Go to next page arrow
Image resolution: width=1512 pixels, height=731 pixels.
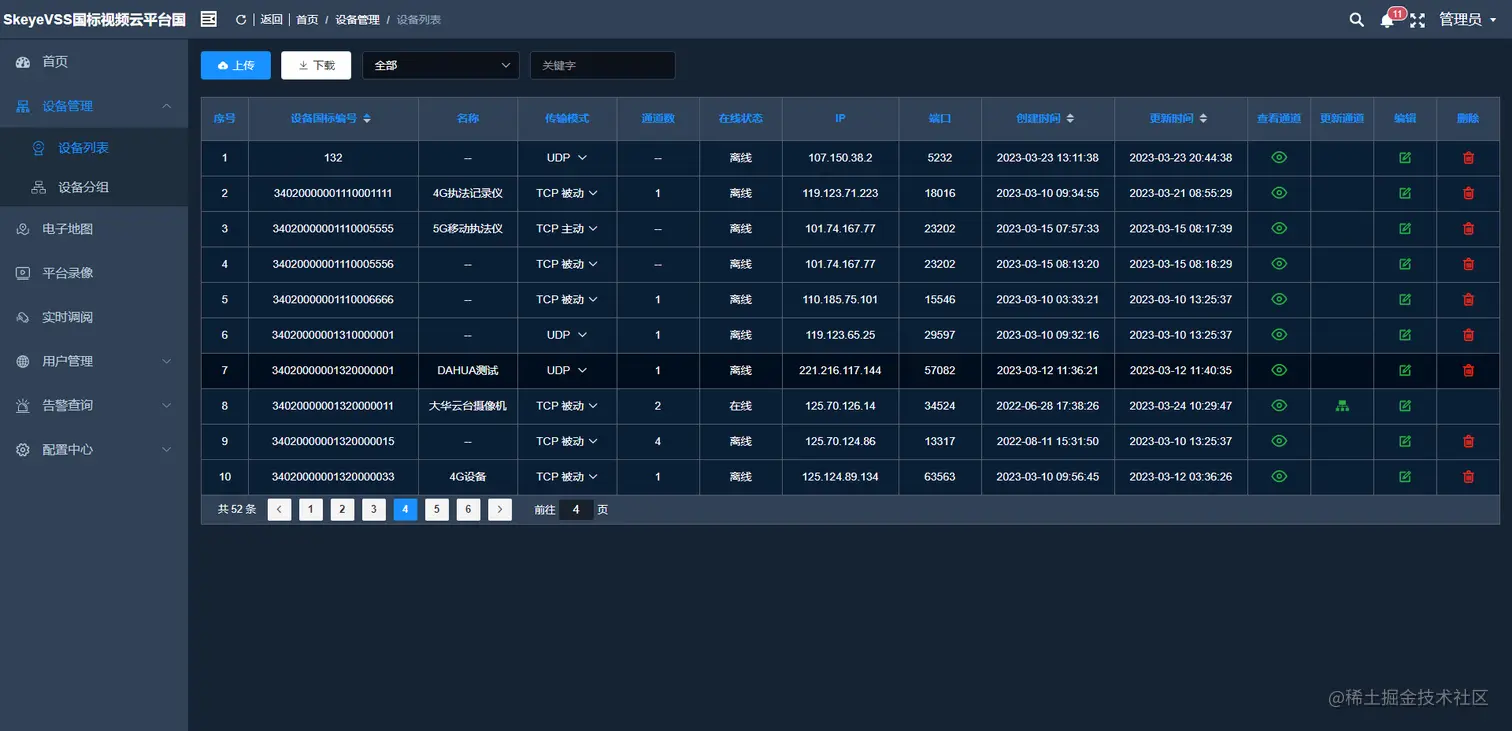(x=500, y=510)
